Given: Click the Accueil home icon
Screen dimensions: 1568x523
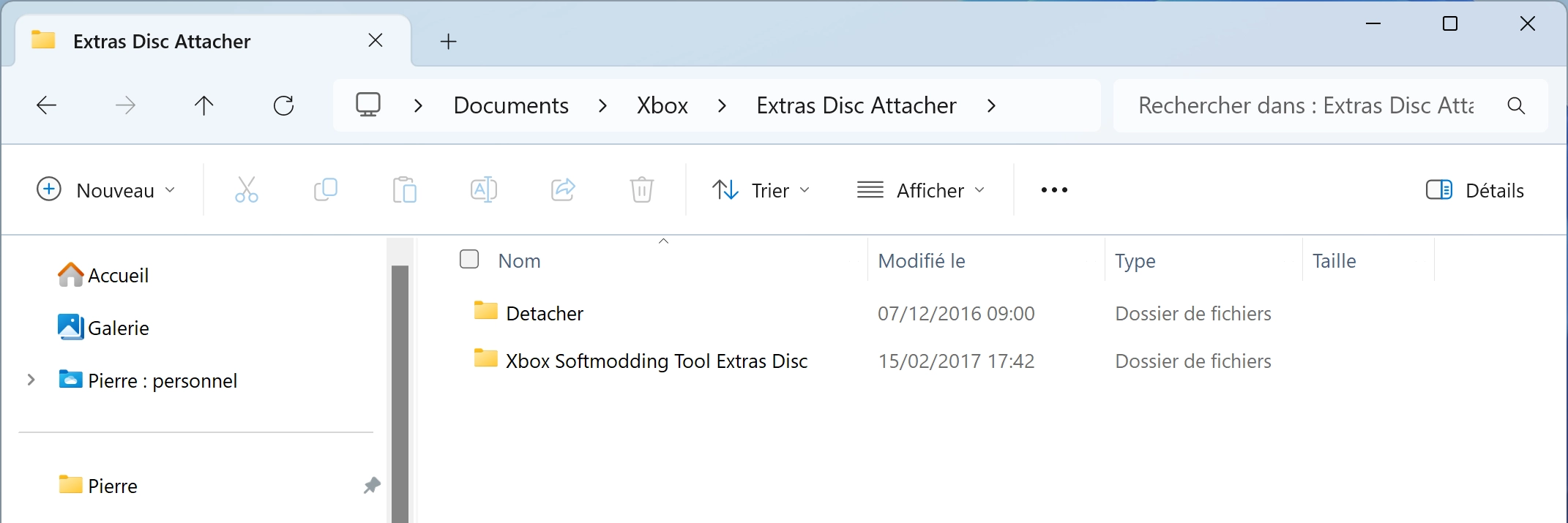Looking at the screenshot, I should 71,274.
